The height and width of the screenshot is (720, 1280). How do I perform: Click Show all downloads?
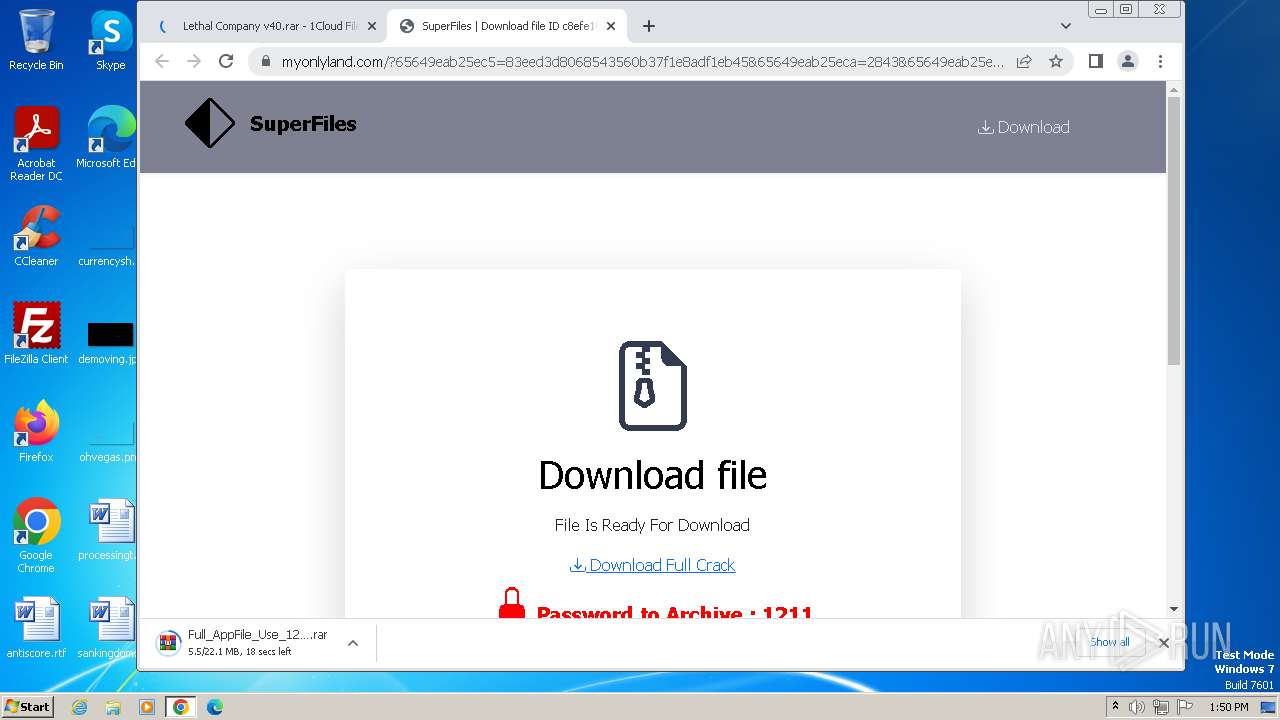pos(1109,642)
